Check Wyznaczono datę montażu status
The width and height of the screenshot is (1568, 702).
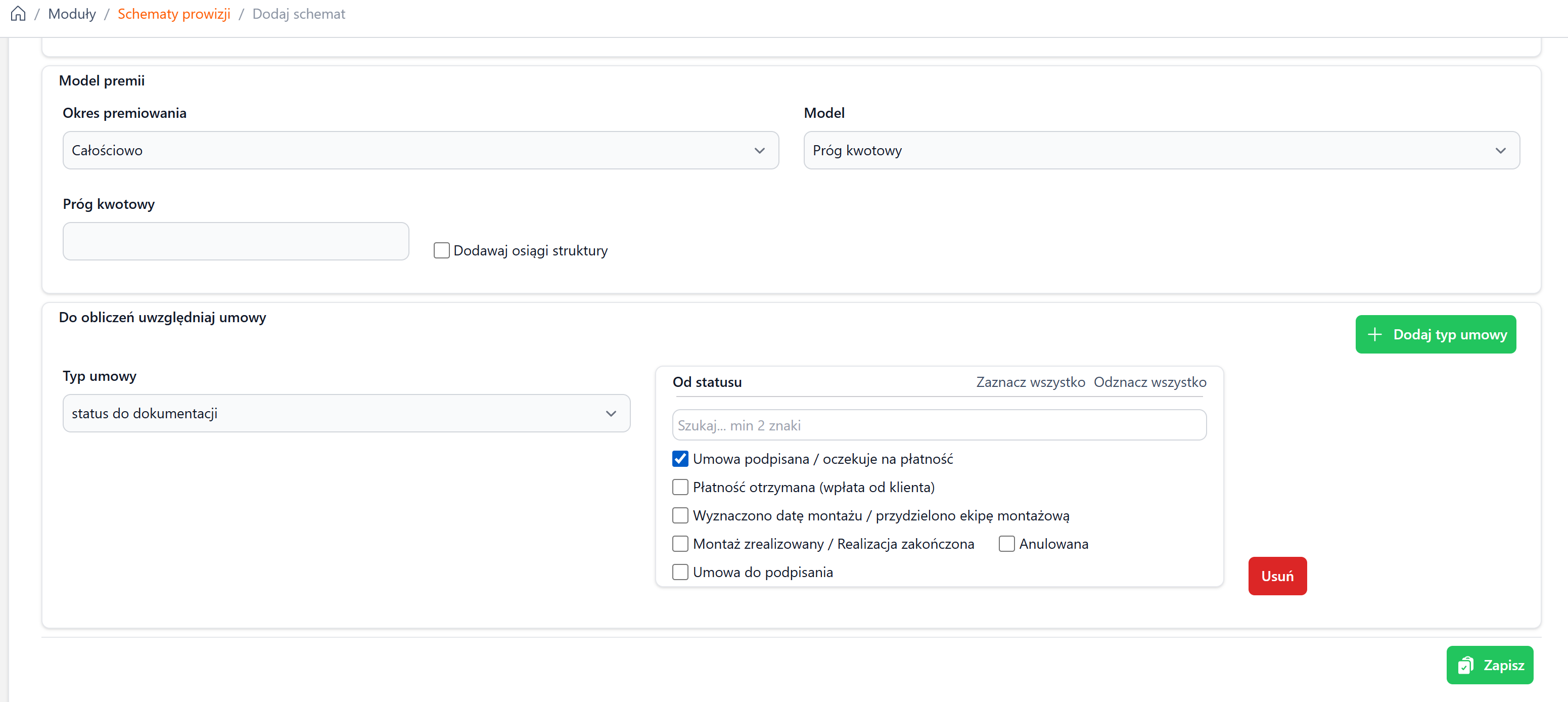[680, 515]
